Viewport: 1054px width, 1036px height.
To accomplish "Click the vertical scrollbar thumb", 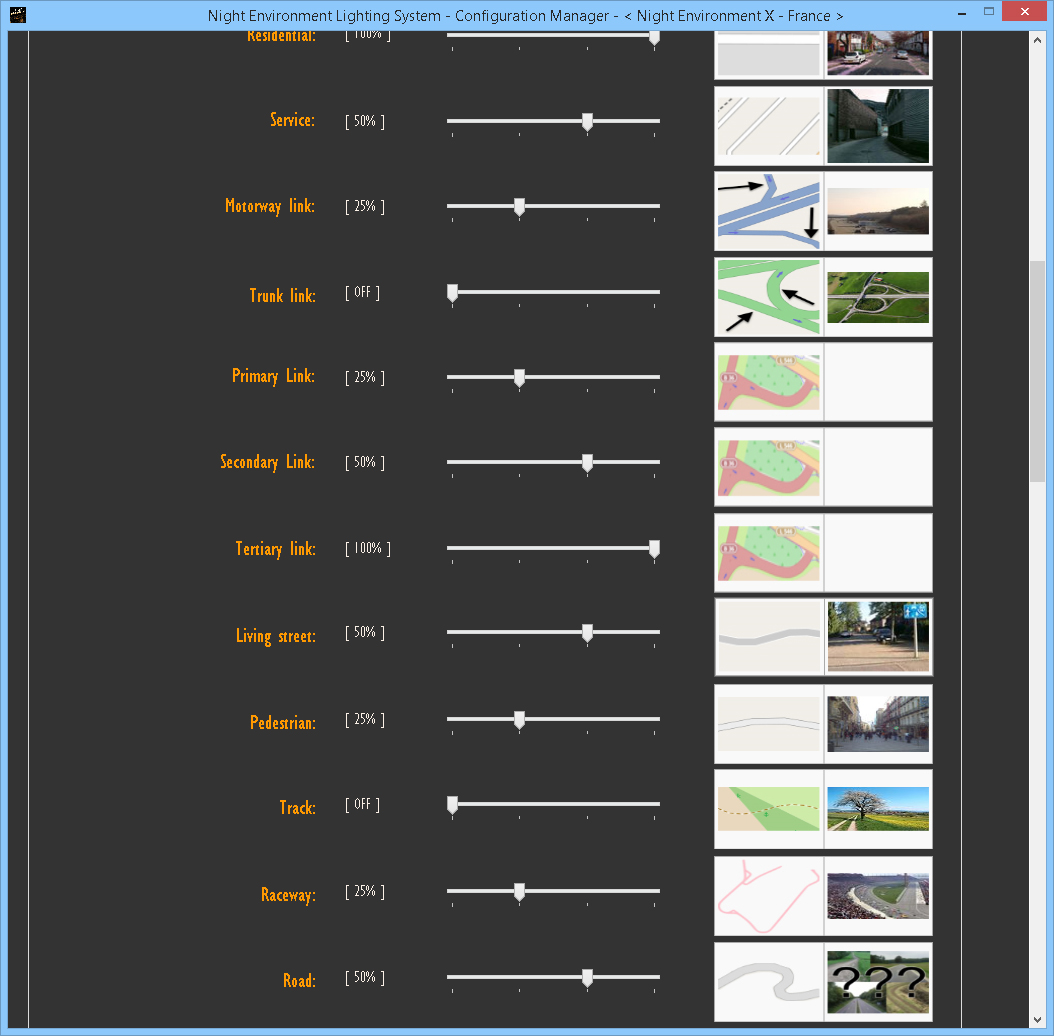I will click(x=1038, y=371).
